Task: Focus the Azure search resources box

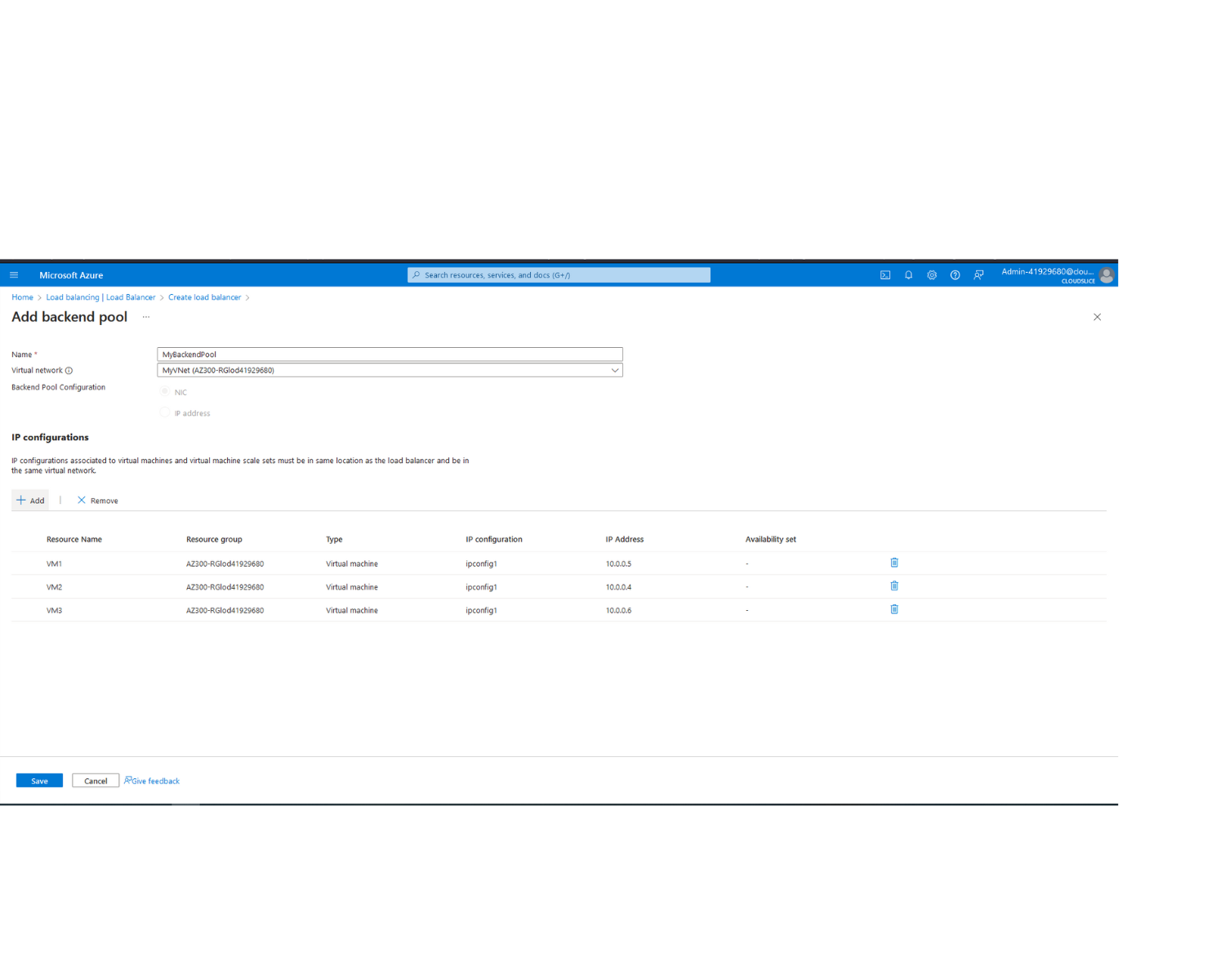Action: pos(559,275)
